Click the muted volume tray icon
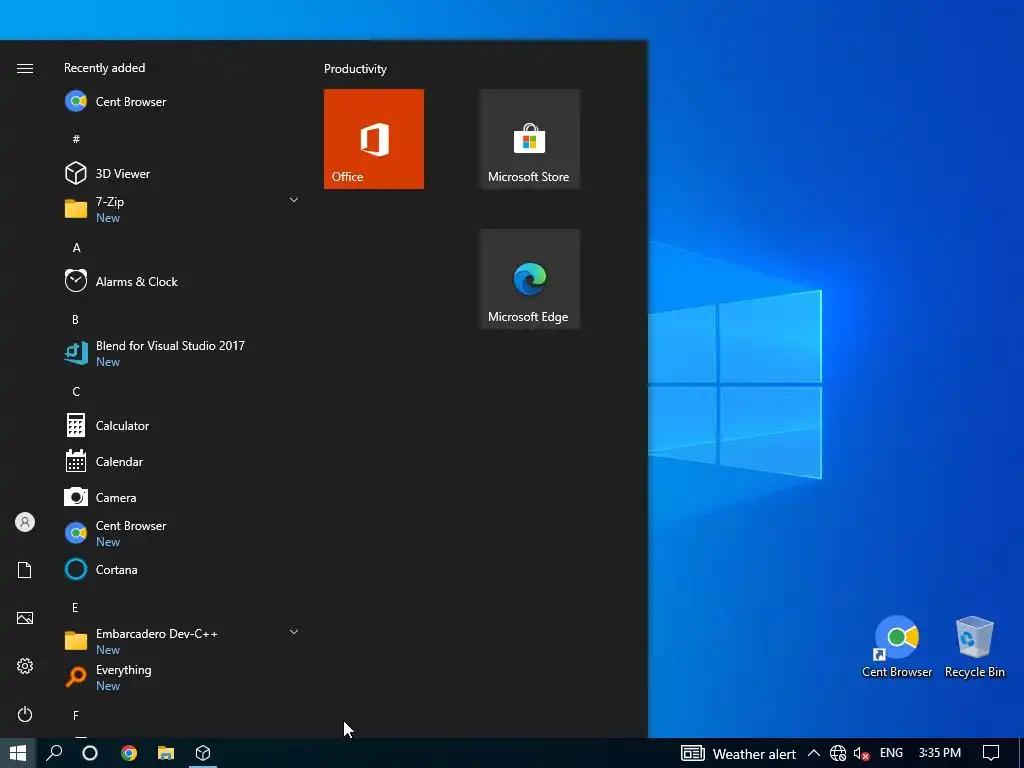 (861, 754)
